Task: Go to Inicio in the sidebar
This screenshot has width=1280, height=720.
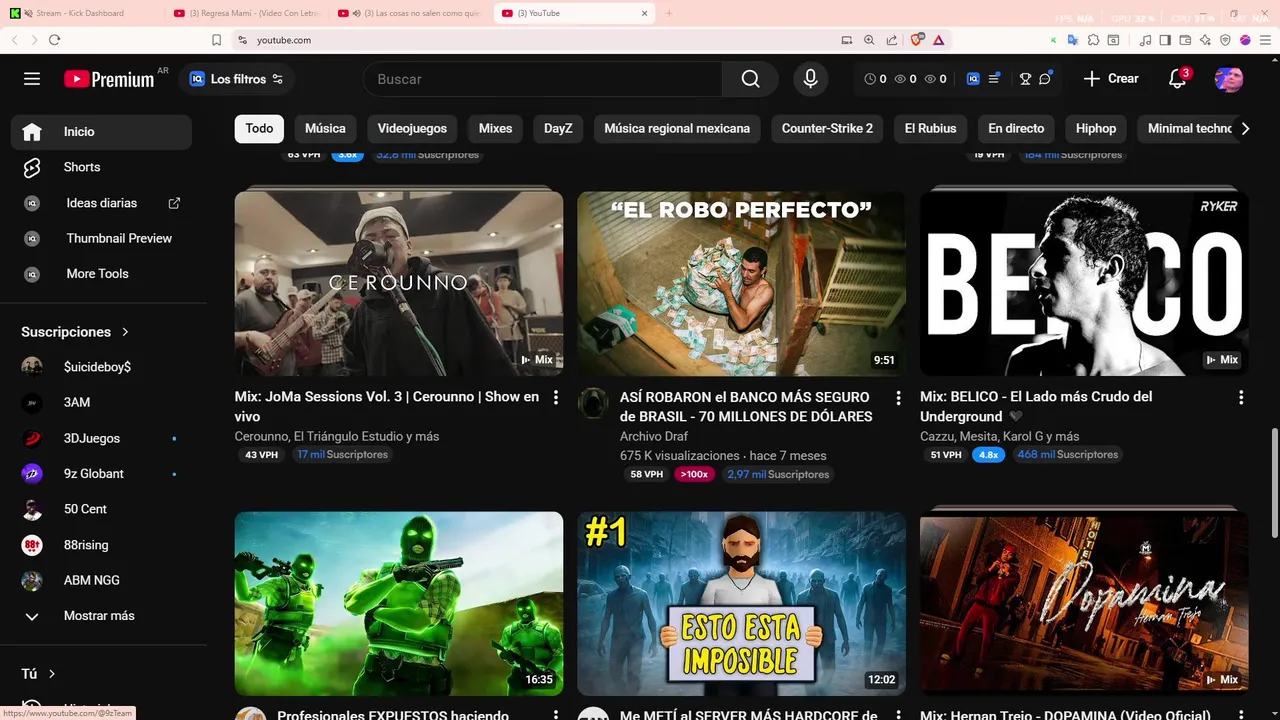Action: 101,132
